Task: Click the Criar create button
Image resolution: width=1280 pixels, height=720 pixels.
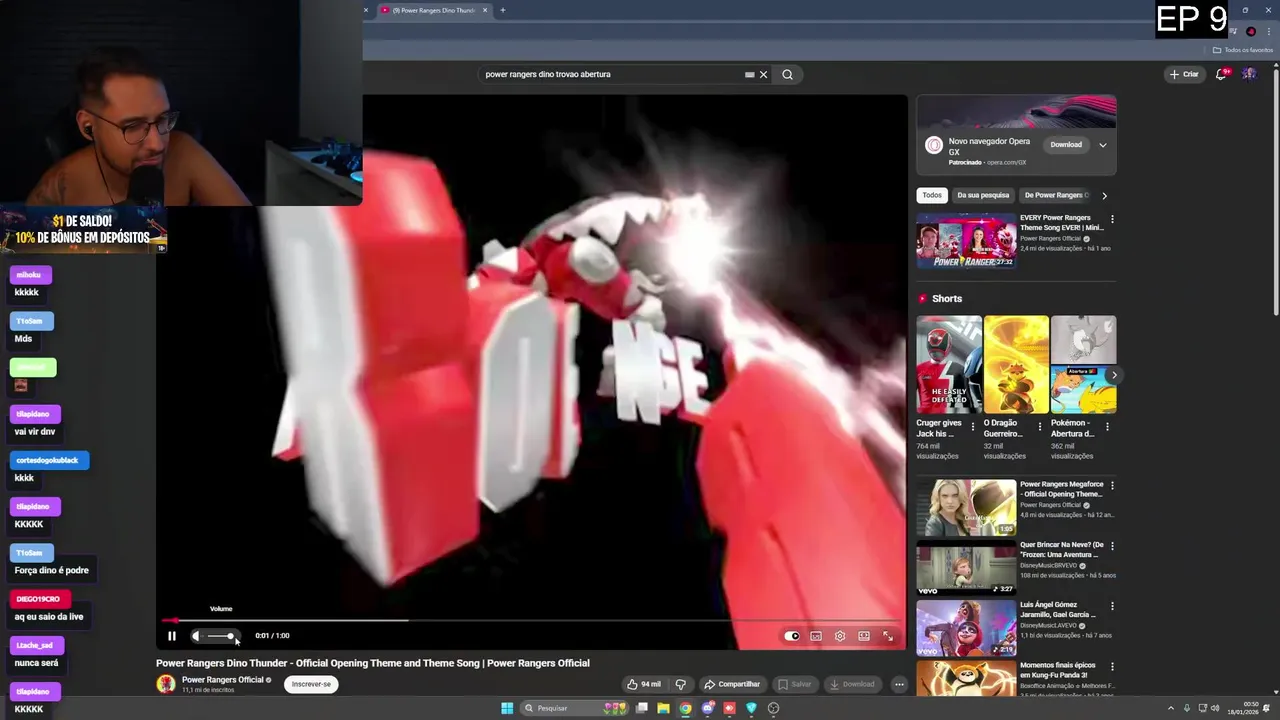Action: pyautogui.click(x=1184, y=74)
